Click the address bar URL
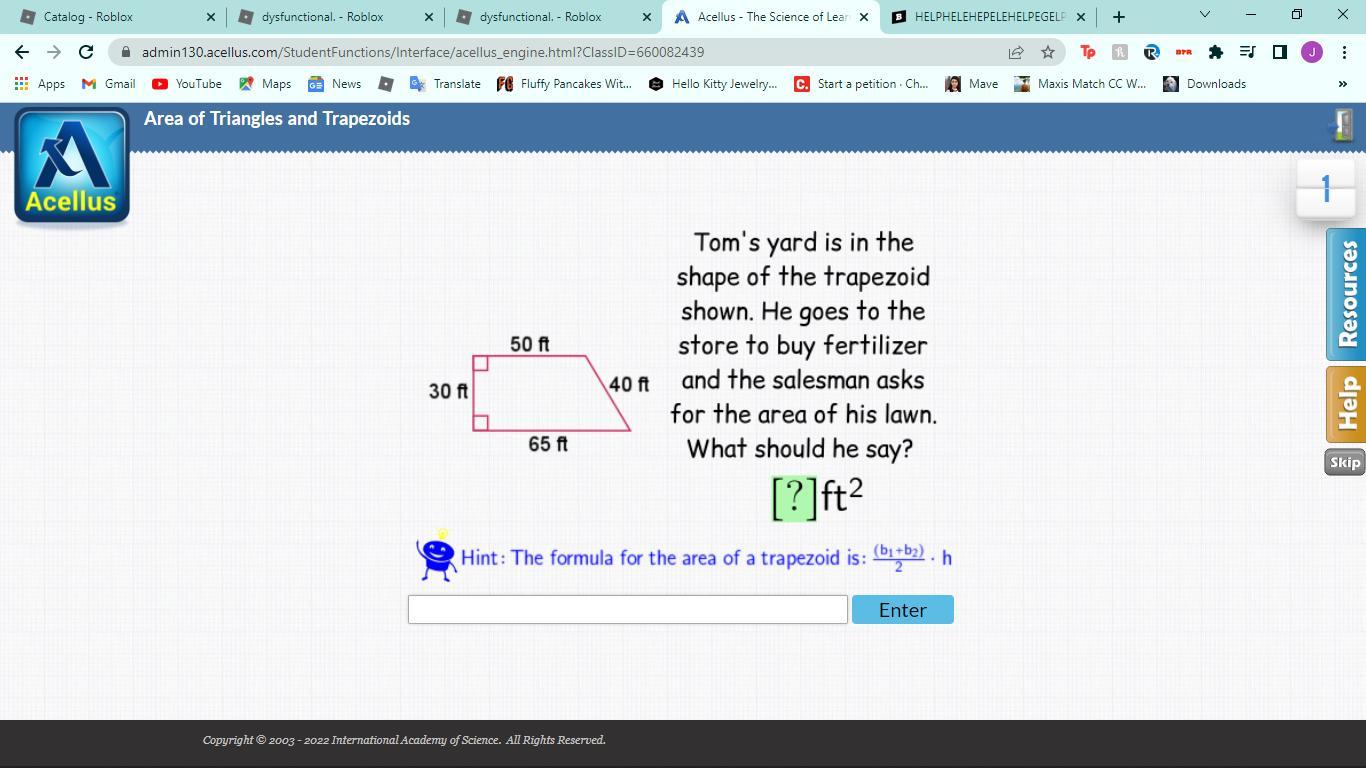 [x=423, y=52]
